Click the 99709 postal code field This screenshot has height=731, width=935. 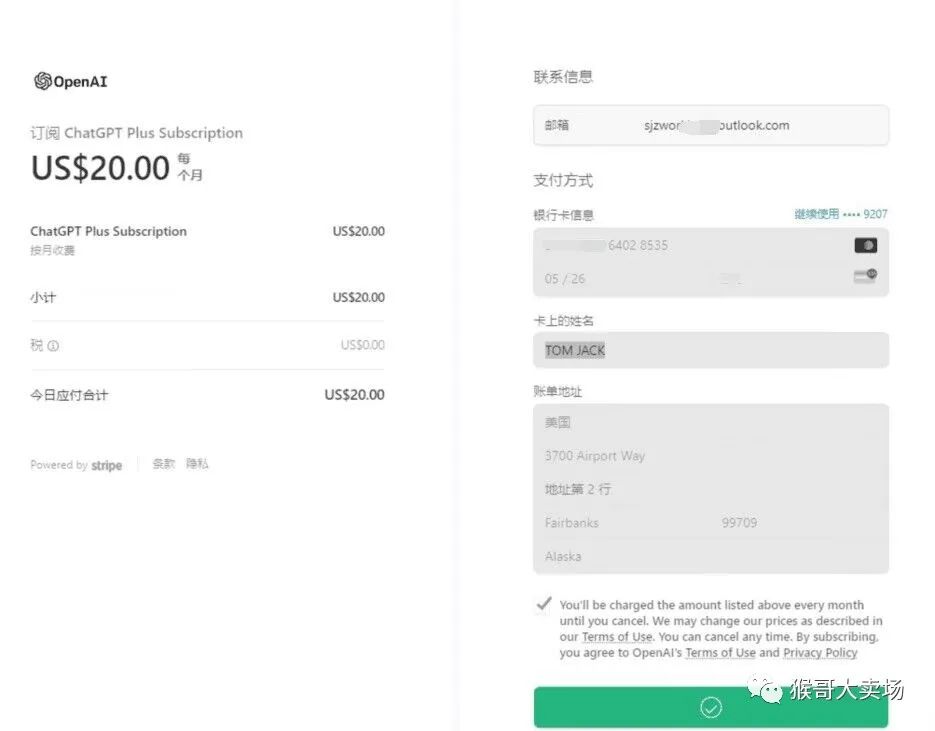(800, 522)
